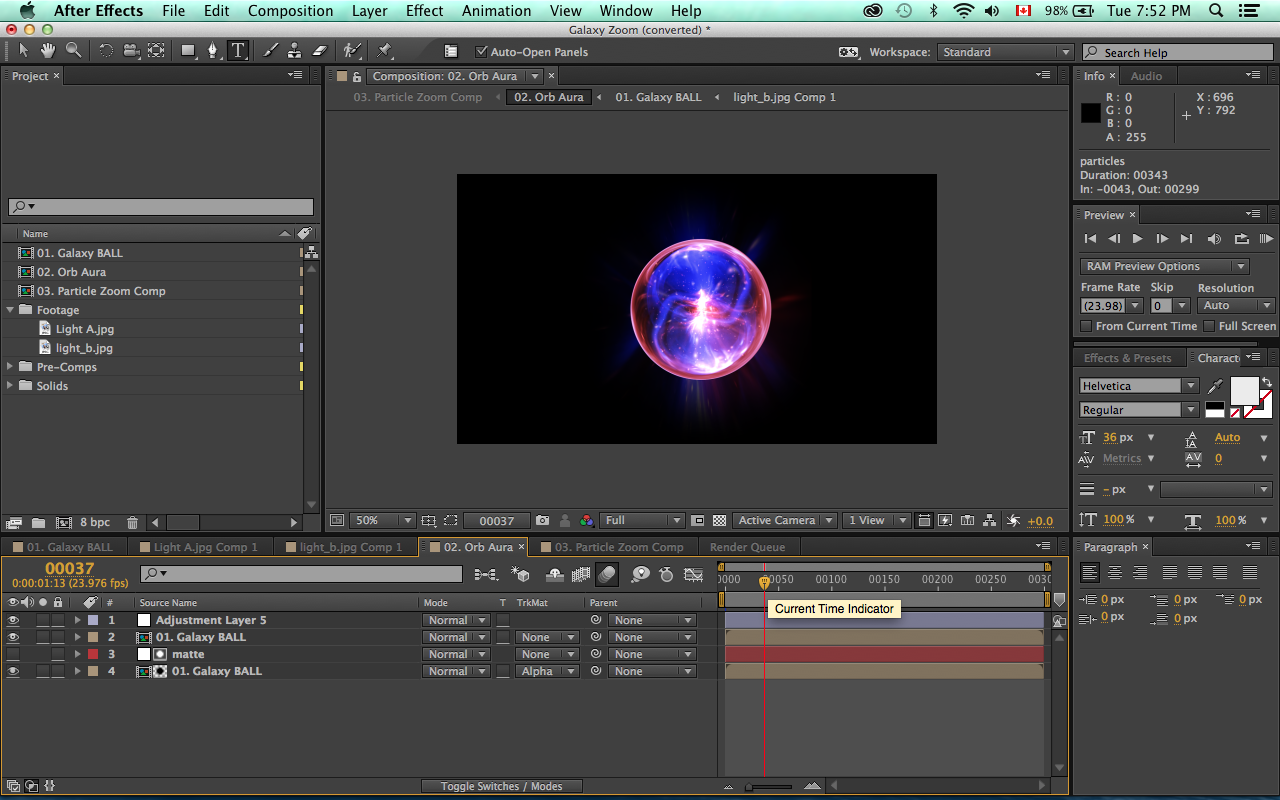
Task: Open the Composition menu
Action: (291, 11)
